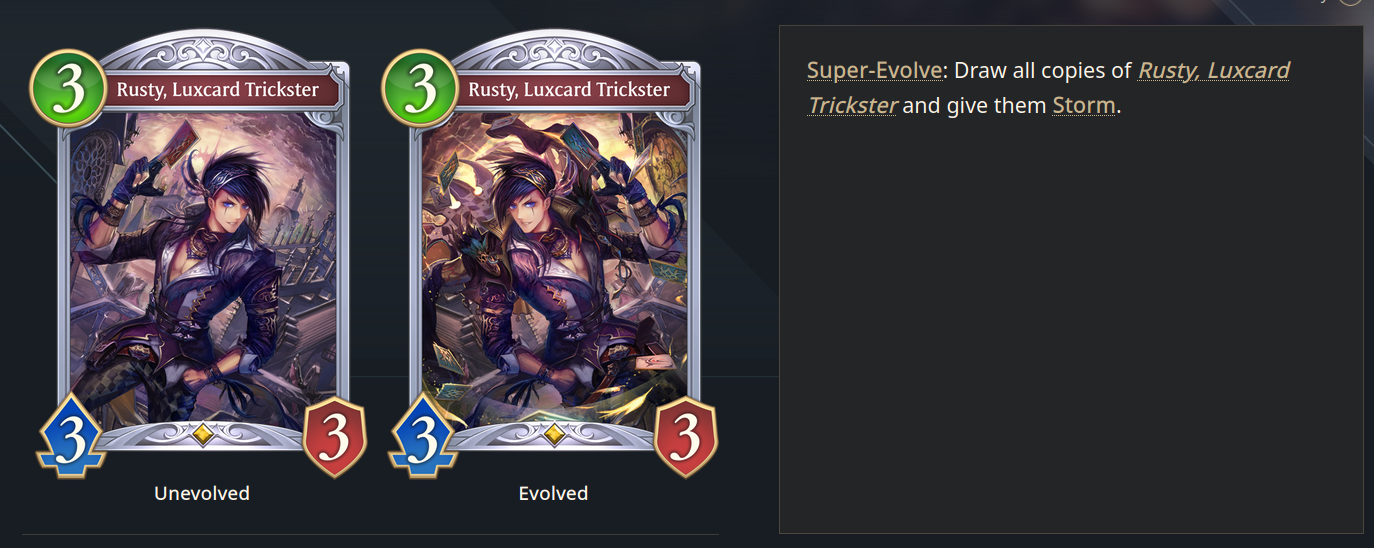
Task: Select the Unevolved label below the card
Action: pos(202,494)
